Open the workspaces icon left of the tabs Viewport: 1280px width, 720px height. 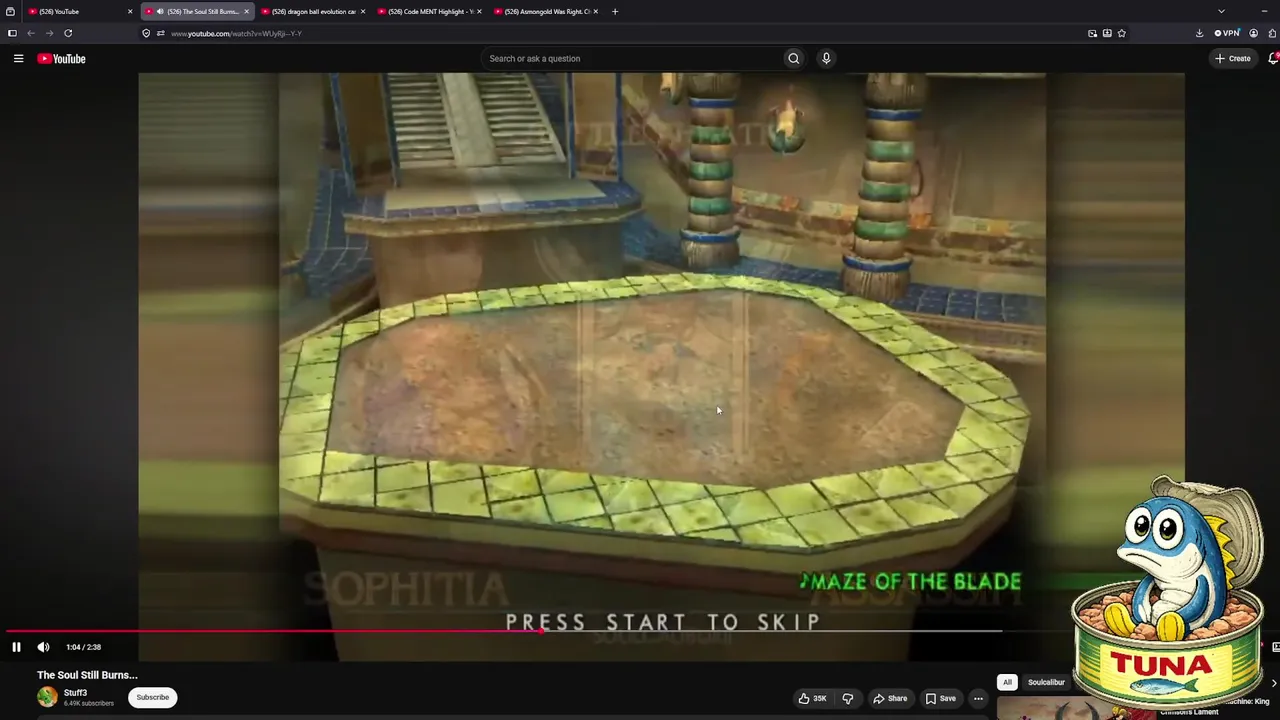pos(10,11)
